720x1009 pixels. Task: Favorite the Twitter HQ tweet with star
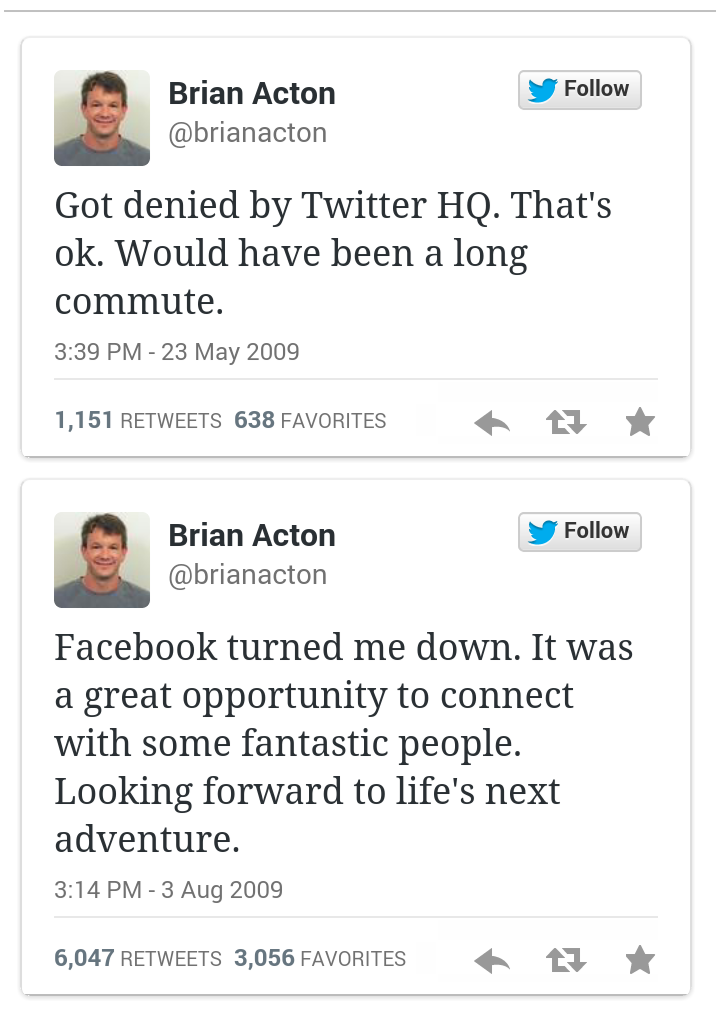pos(639,423)
